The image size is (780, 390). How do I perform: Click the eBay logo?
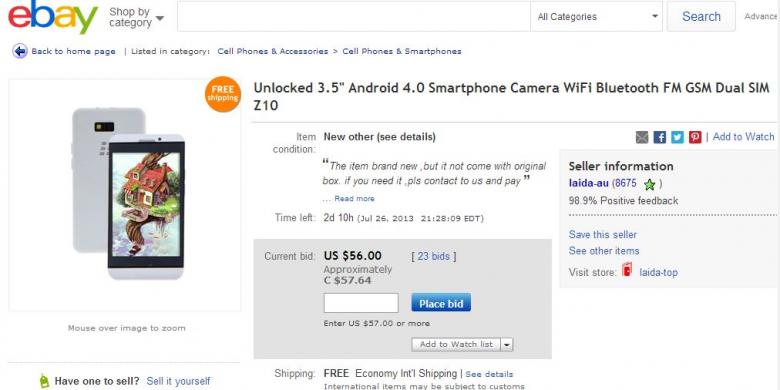[53, 16]
